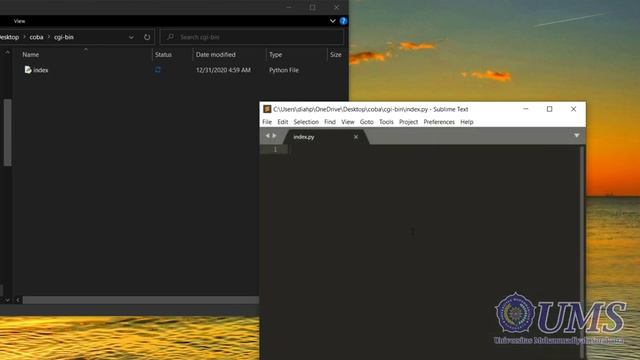Expand the File Explorer ribbon chevron
640x360 pixels.
click(333, 21)
